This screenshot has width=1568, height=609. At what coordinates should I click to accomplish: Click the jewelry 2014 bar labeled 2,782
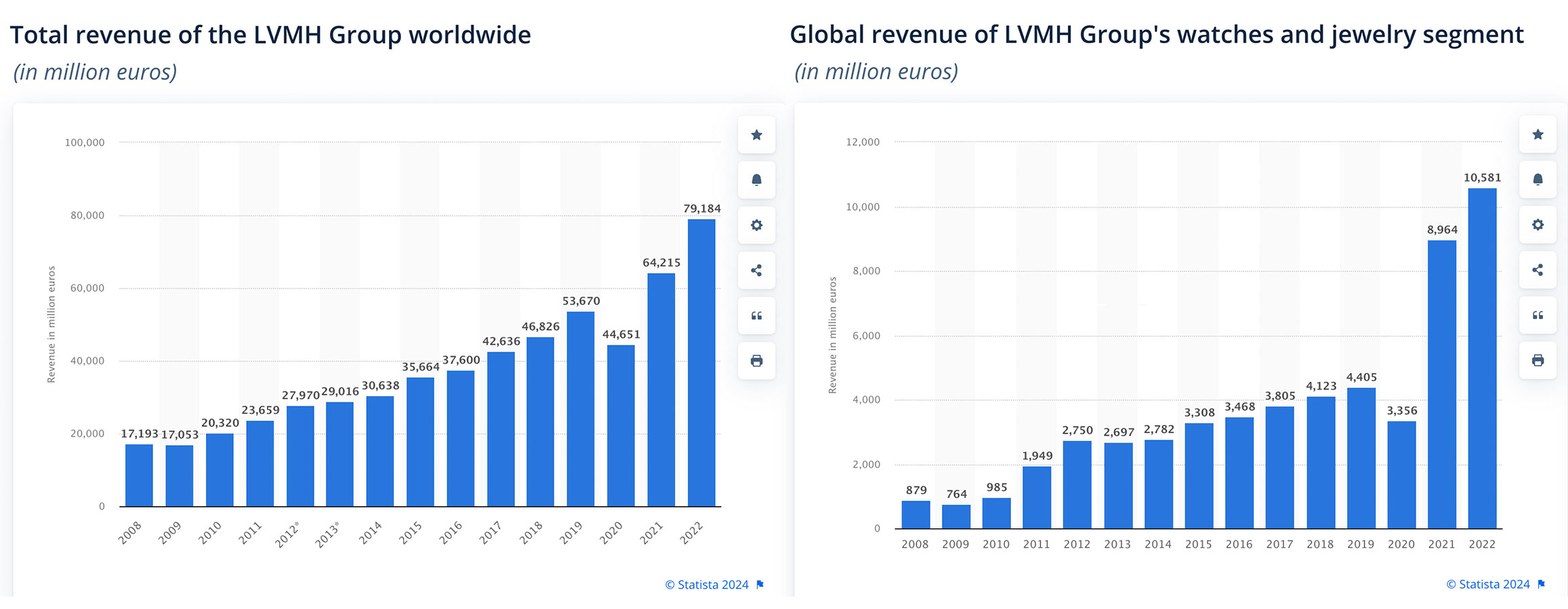click(1159, 484)
